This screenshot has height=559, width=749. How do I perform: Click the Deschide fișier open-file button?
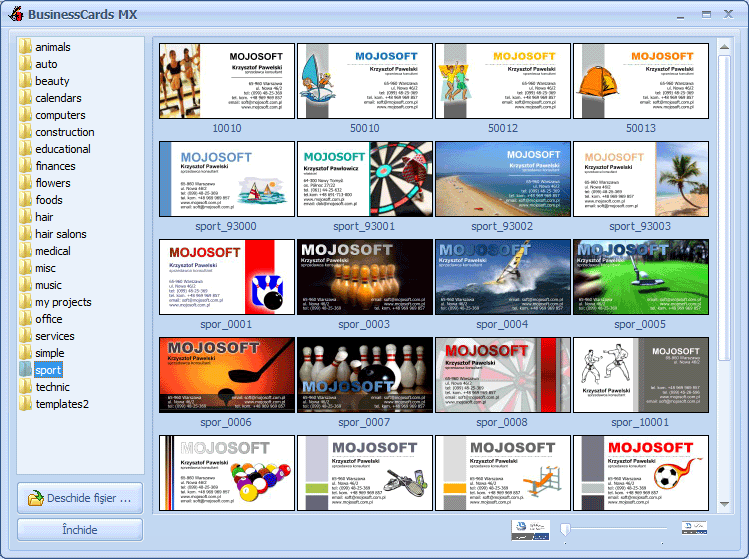tap(80, 498)
